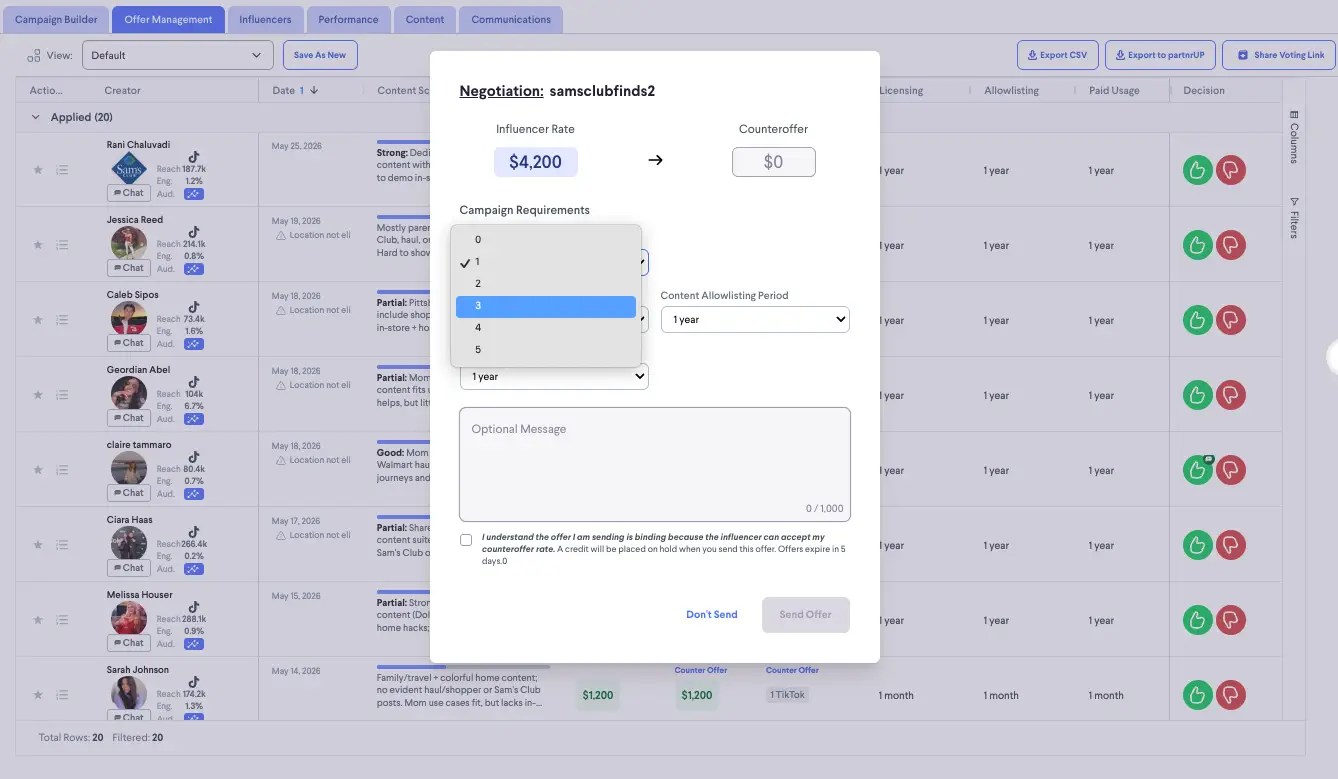Click Geordian Abel's profile thumbnail
Image resolution: width=1338 pixels, height=779 pixels.
(129, 393)
